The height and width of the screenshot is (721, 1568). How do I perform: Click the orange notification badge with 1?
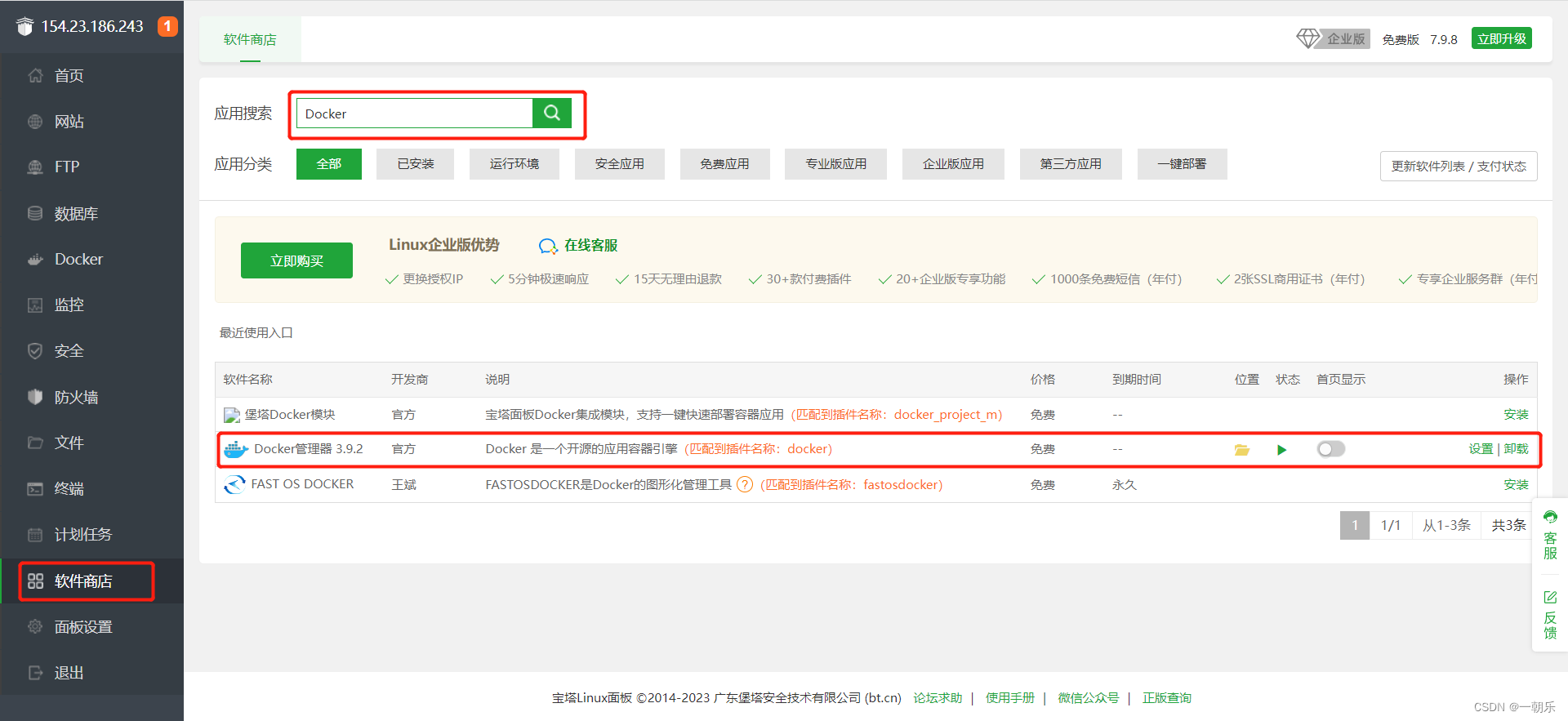[x=167, y=26]
